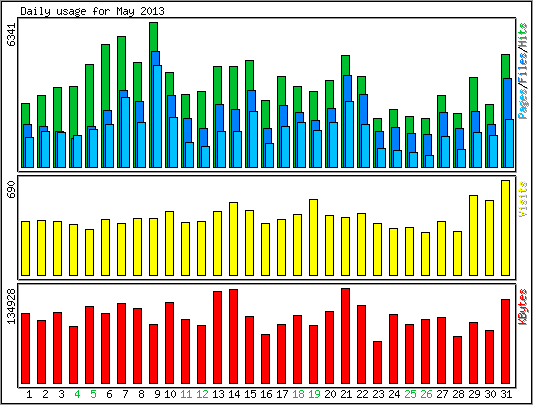Click green weekend day label '12'
The image size is (533, 405).
click(x=202, y=394)
